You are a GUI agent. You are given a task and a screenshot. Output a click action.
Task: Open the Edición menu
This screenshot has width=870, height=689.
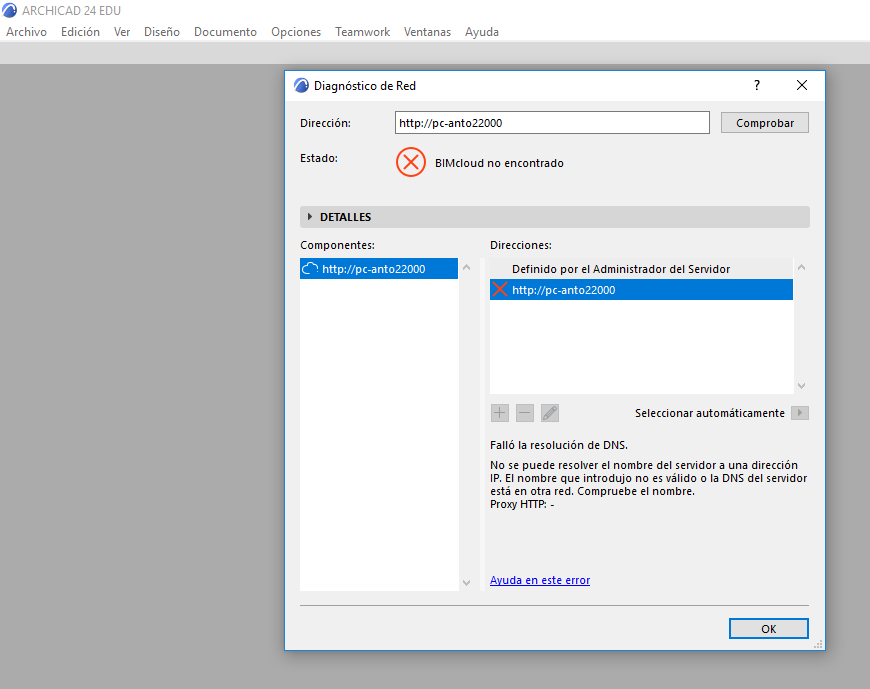(x=80, y=32)
